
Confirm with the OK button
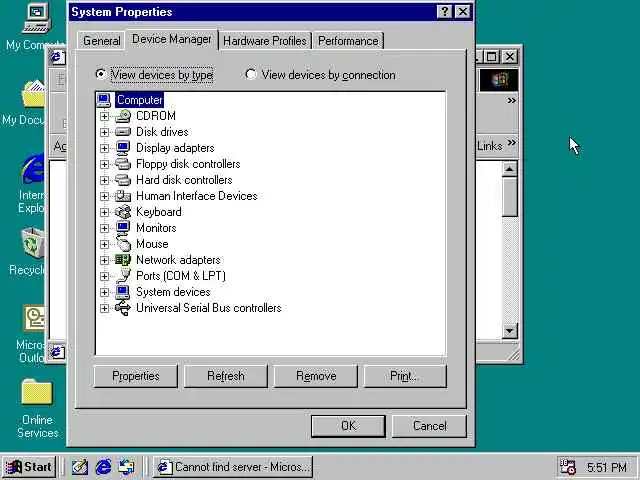coord(348,426)
